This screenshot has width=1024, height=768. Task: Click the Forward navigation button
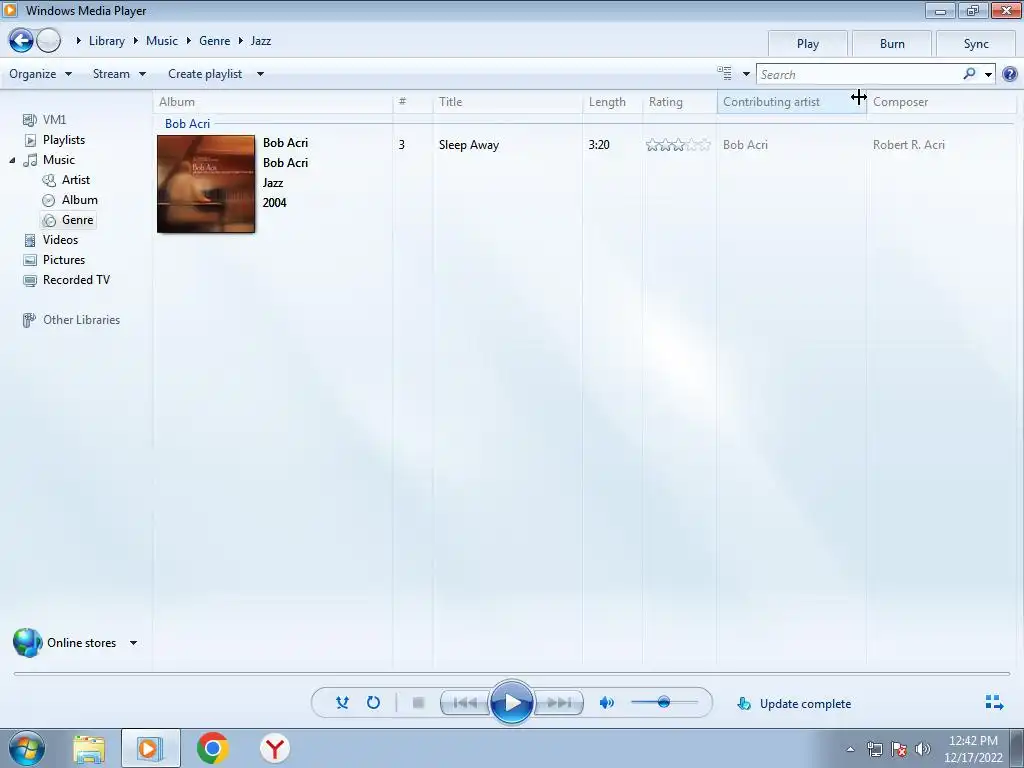[x=48, y=40]
